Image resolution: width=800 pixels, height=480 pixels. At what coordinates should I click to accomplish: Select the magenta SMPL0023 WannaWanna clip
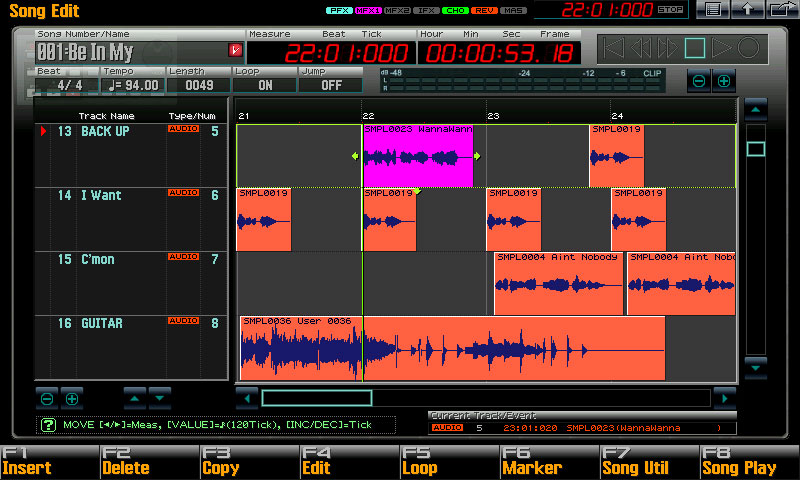[418, 156]
